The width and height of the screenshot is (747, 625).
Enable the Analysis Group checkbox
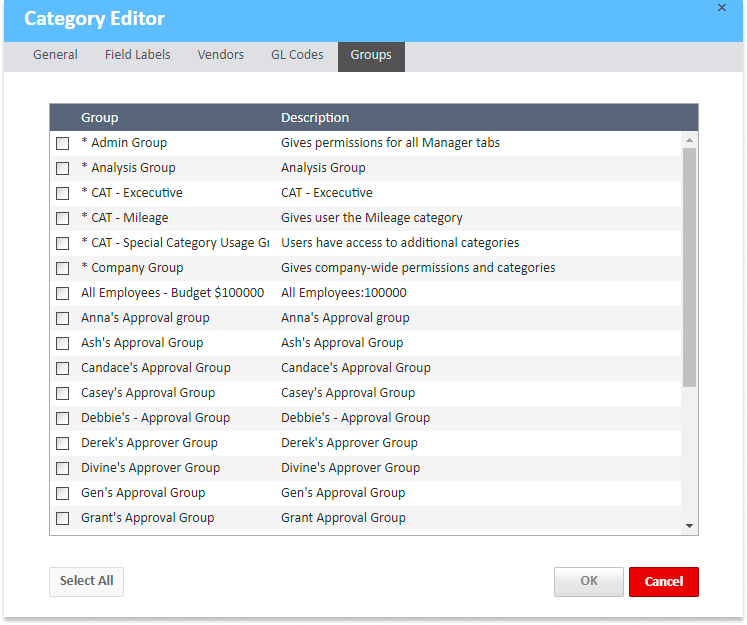click(63, 168)
